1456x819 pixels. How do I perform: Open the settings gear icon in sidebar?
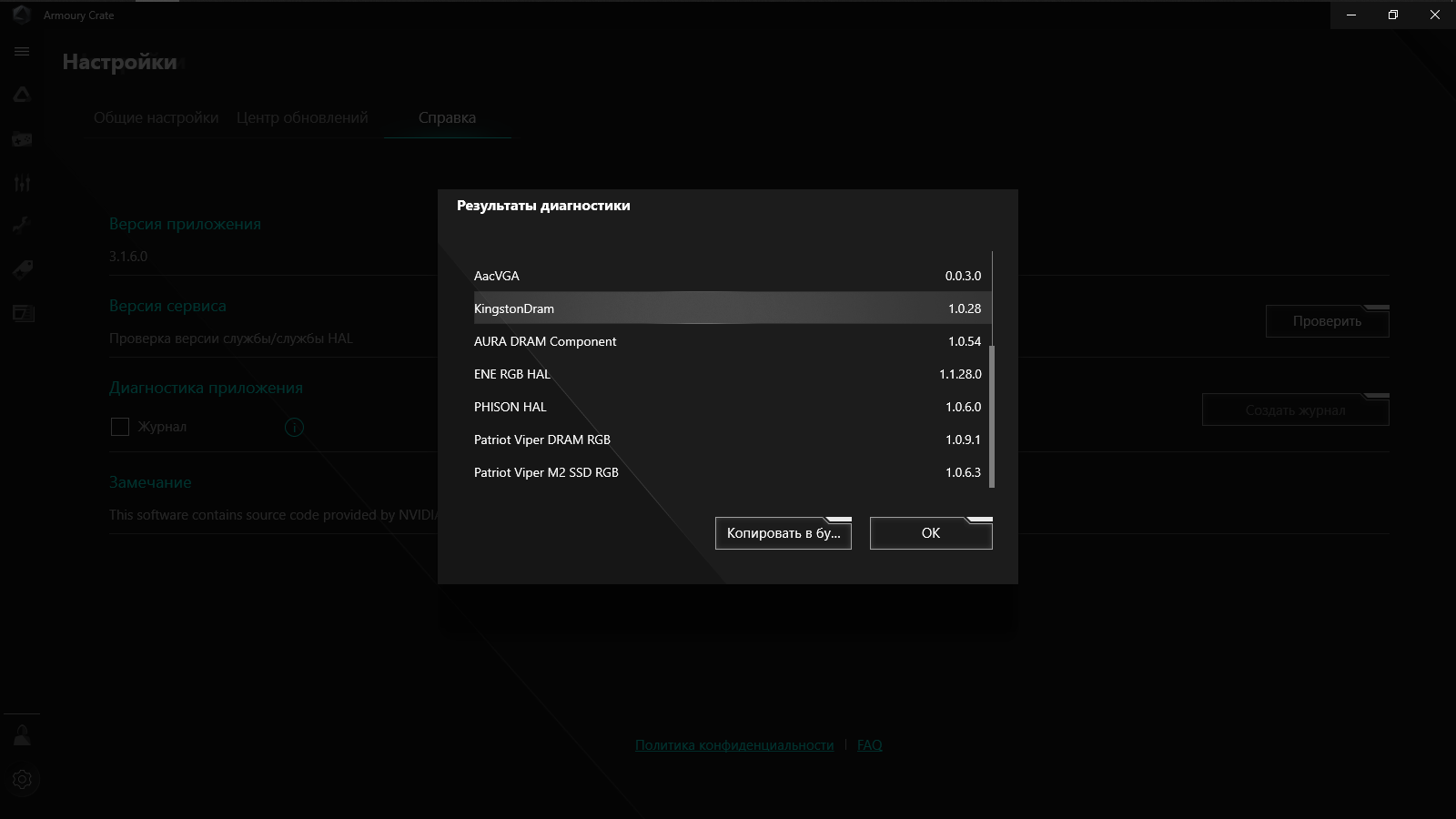pyautogui.click(x=22, y=780)
